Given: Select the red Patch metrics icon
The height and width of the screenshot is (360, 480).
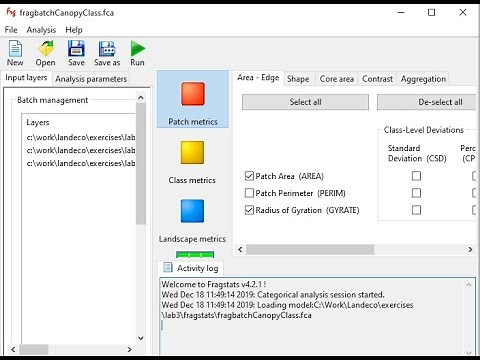Looking at the screenshot, I should click(193, 94).
